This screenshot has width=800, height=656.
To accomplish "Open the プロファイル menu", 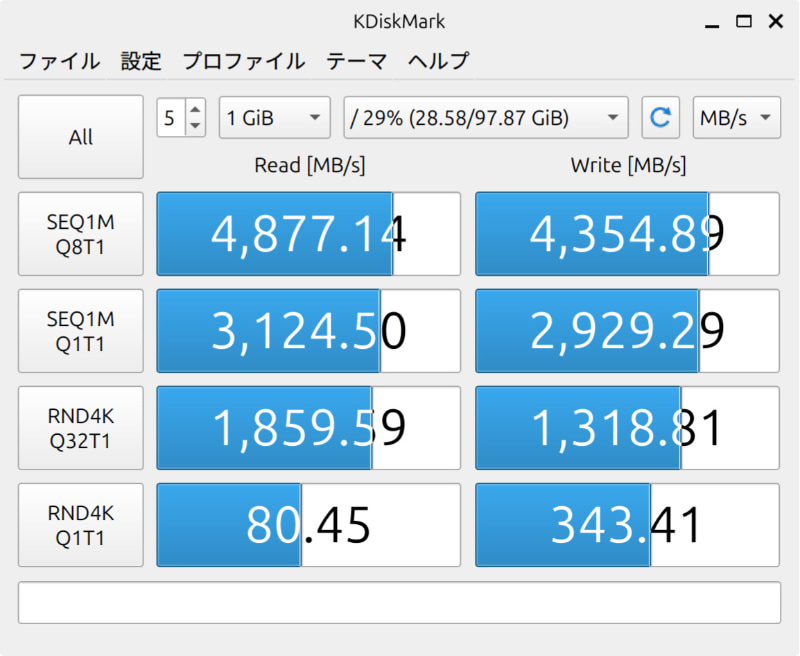I will 243,61.
